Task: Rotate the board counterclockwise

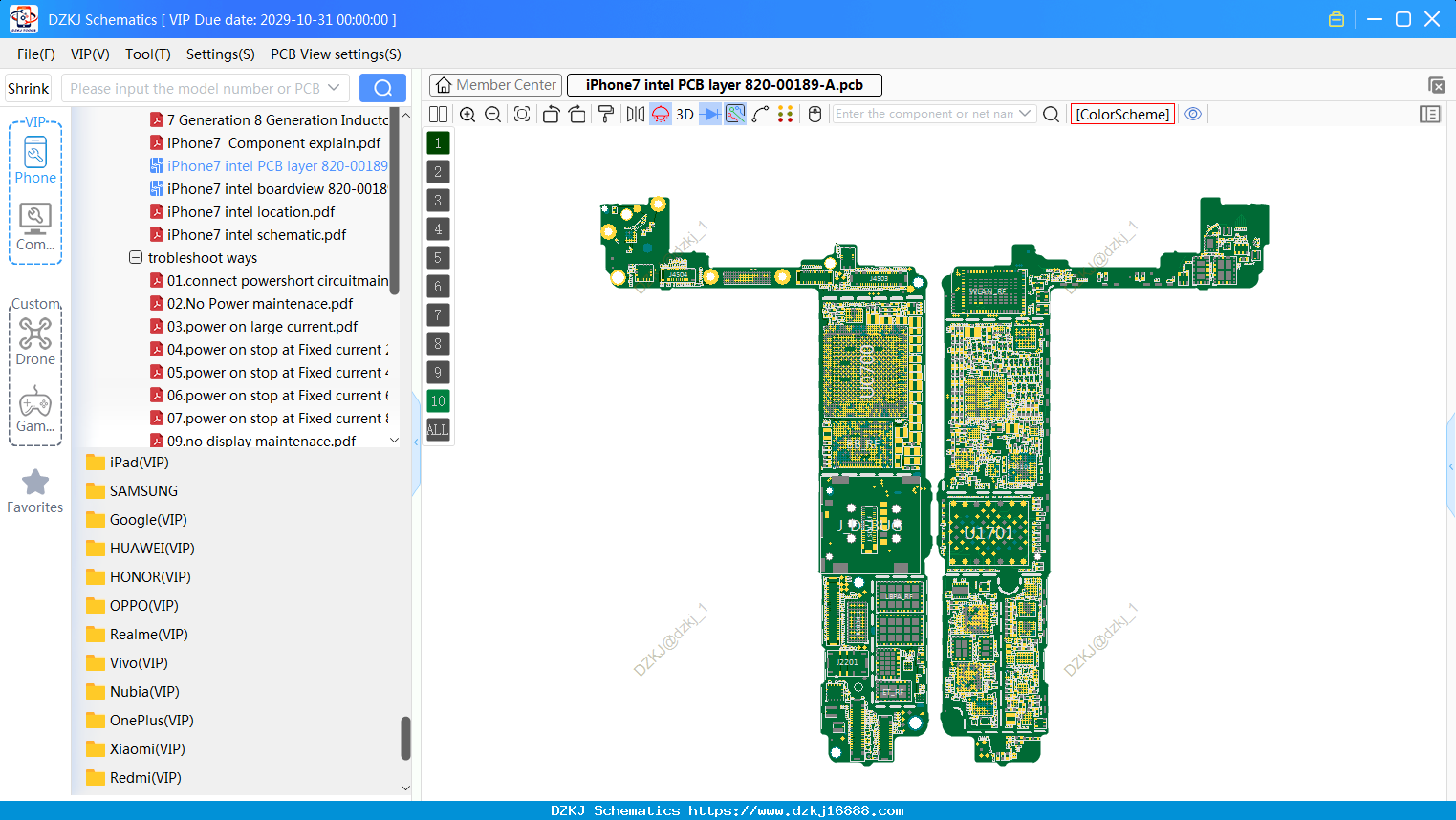Action: pyautogui.click(x=551, y=114)
